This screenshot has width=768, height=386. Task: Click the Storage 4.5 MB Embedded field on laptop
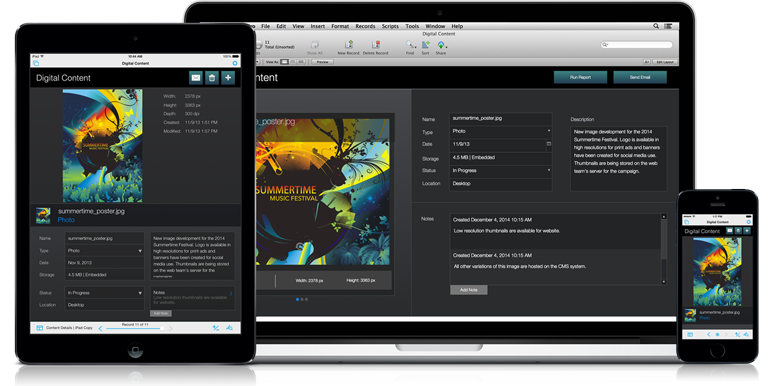pyautogui.click(x=501, y=158)
